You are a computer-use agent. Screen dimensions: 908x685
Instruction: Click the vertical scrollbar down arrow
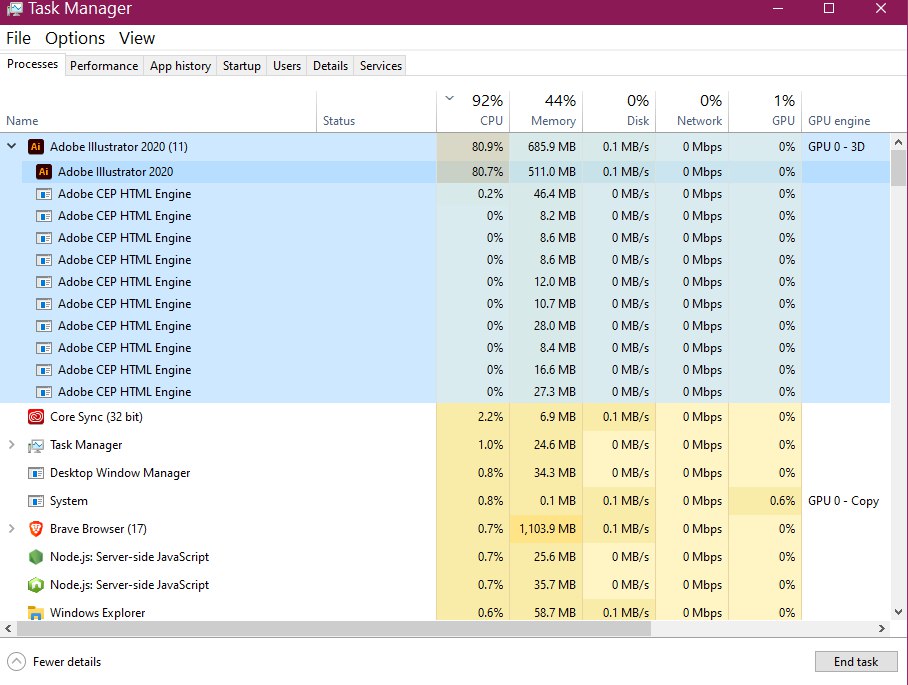click(898, 611)
